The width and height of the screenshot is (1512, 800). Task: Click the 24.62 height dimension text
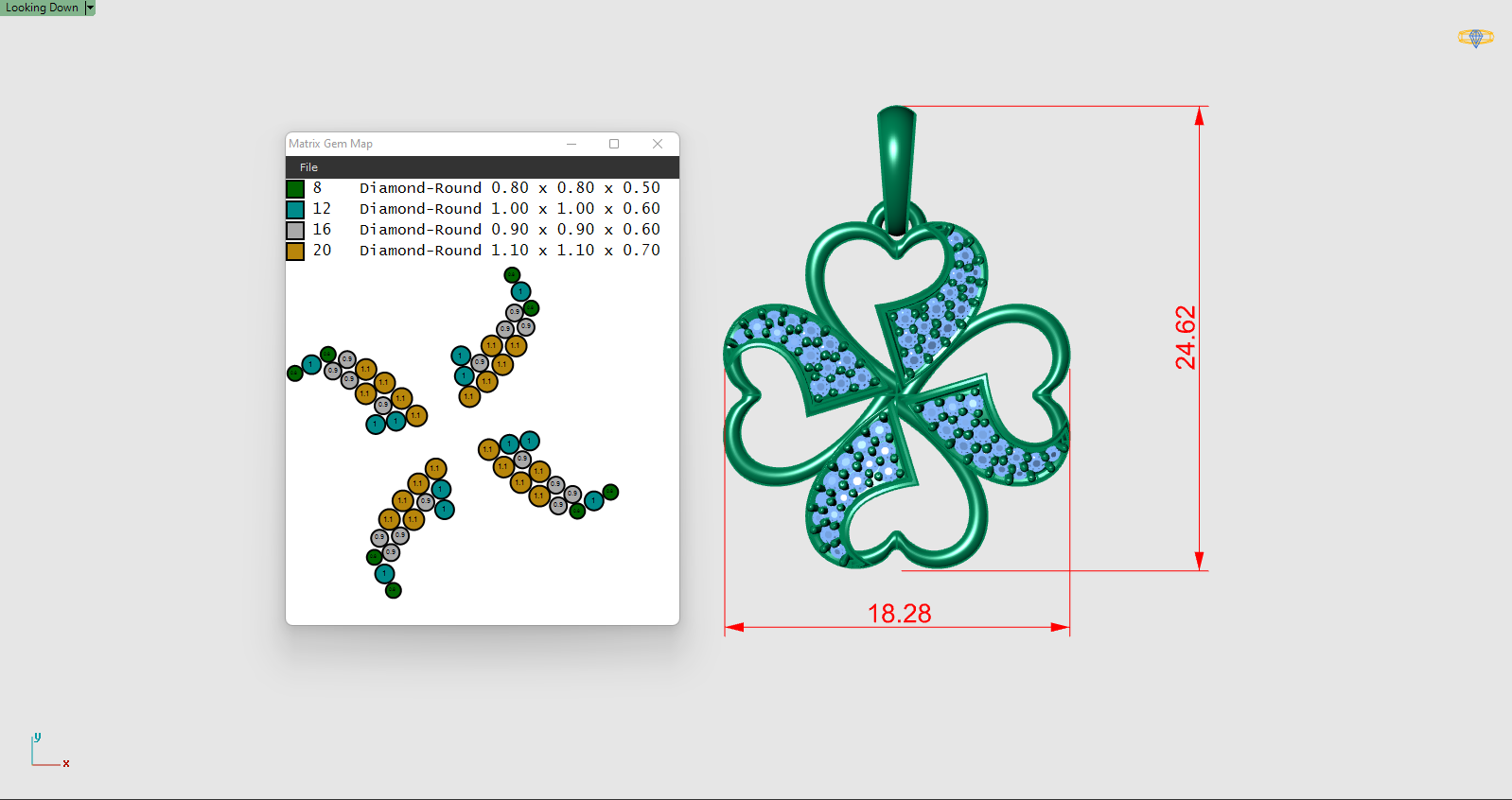pos(1186,338)
